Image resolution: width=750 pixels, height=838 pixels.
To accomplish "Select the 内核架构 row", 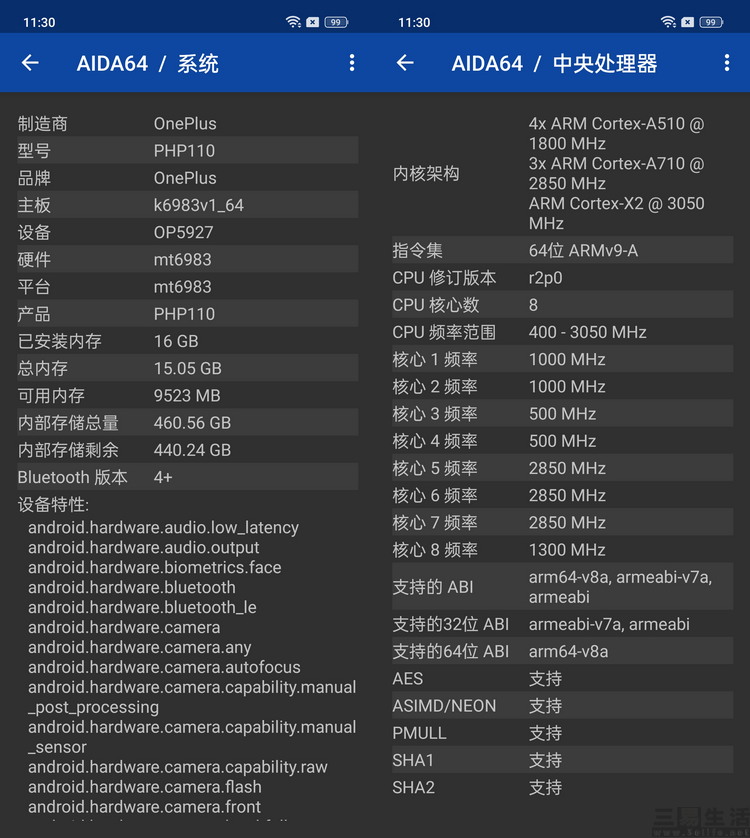I will click(562, 173).
